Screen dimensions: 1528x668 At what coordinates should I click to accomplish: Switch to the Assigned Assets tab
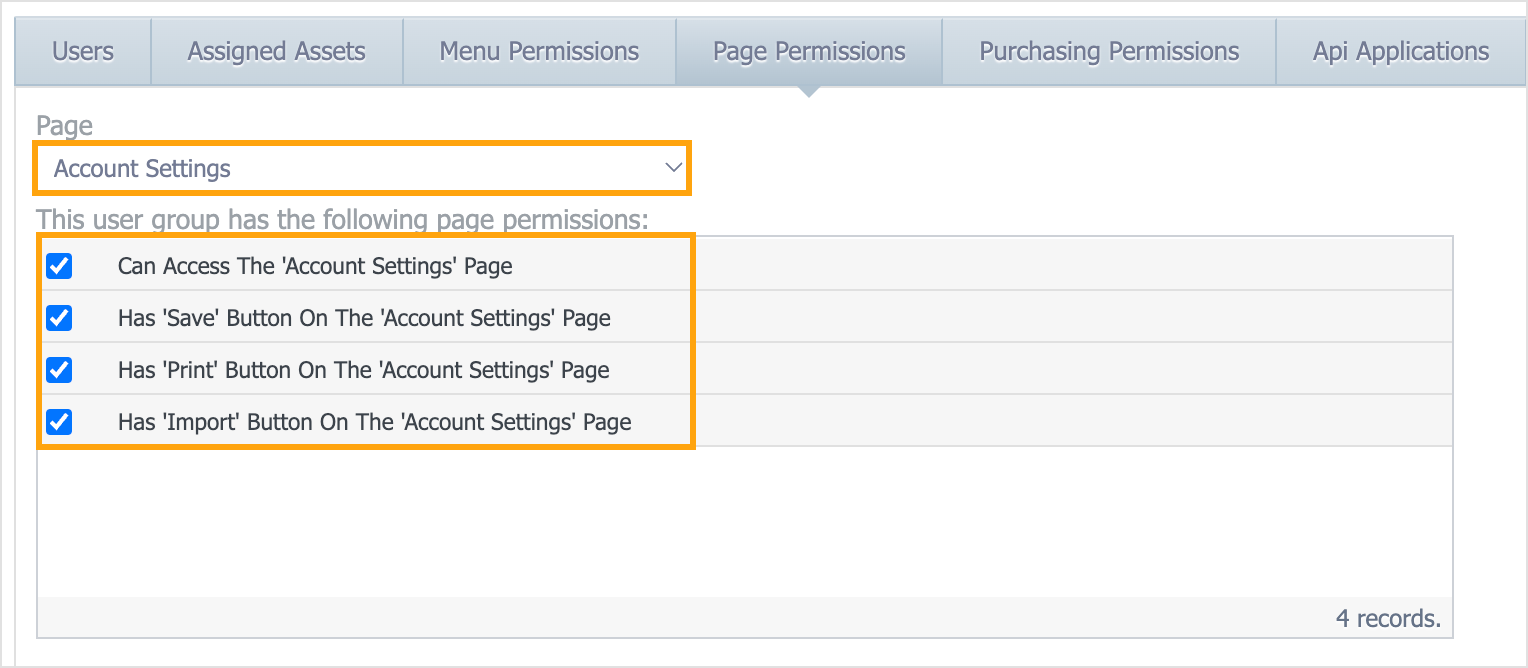(x=277, y=52)
